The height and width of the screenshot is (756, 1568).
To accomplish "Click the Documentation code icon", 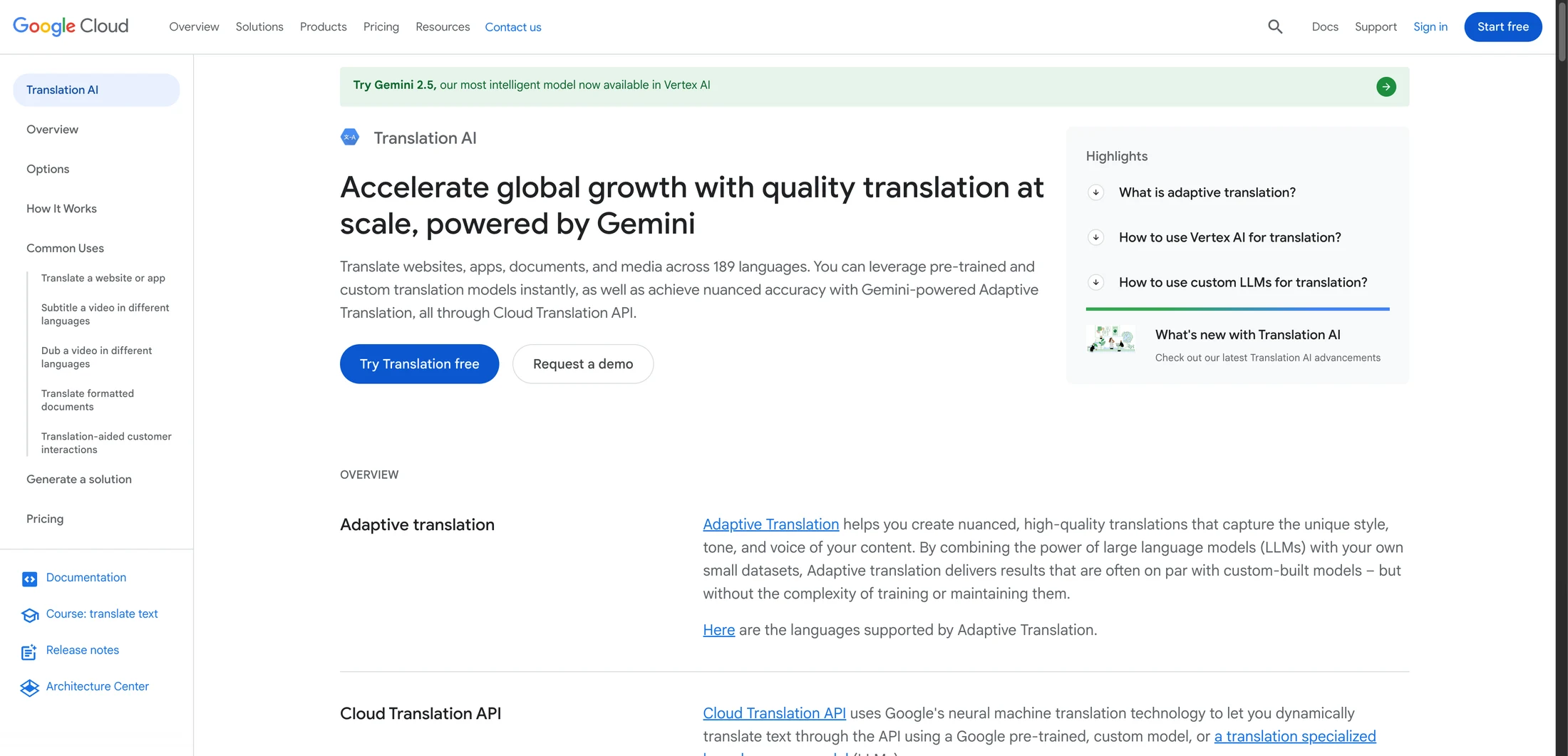I will click(29, 579).
